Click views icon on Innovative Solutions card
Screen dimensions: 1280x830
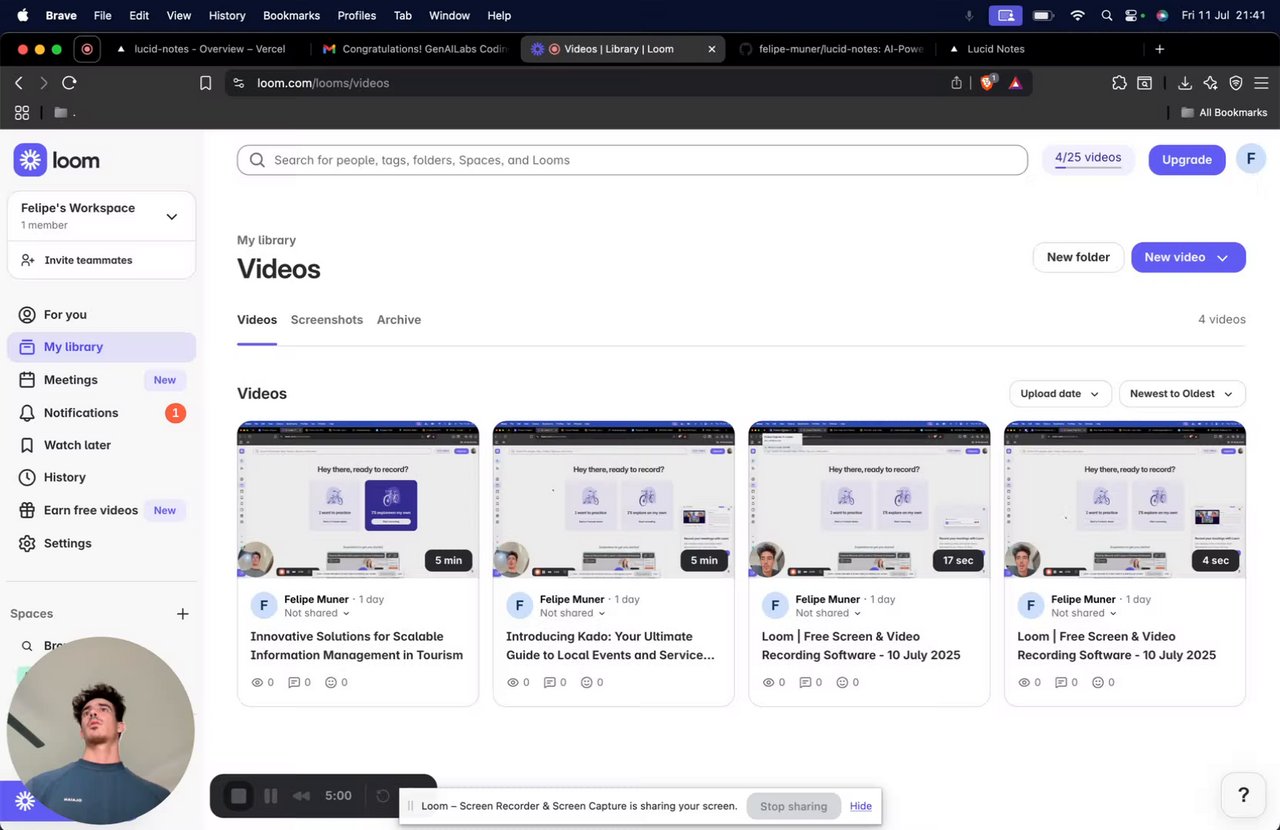pyautogui.click(x=257, y=683)
